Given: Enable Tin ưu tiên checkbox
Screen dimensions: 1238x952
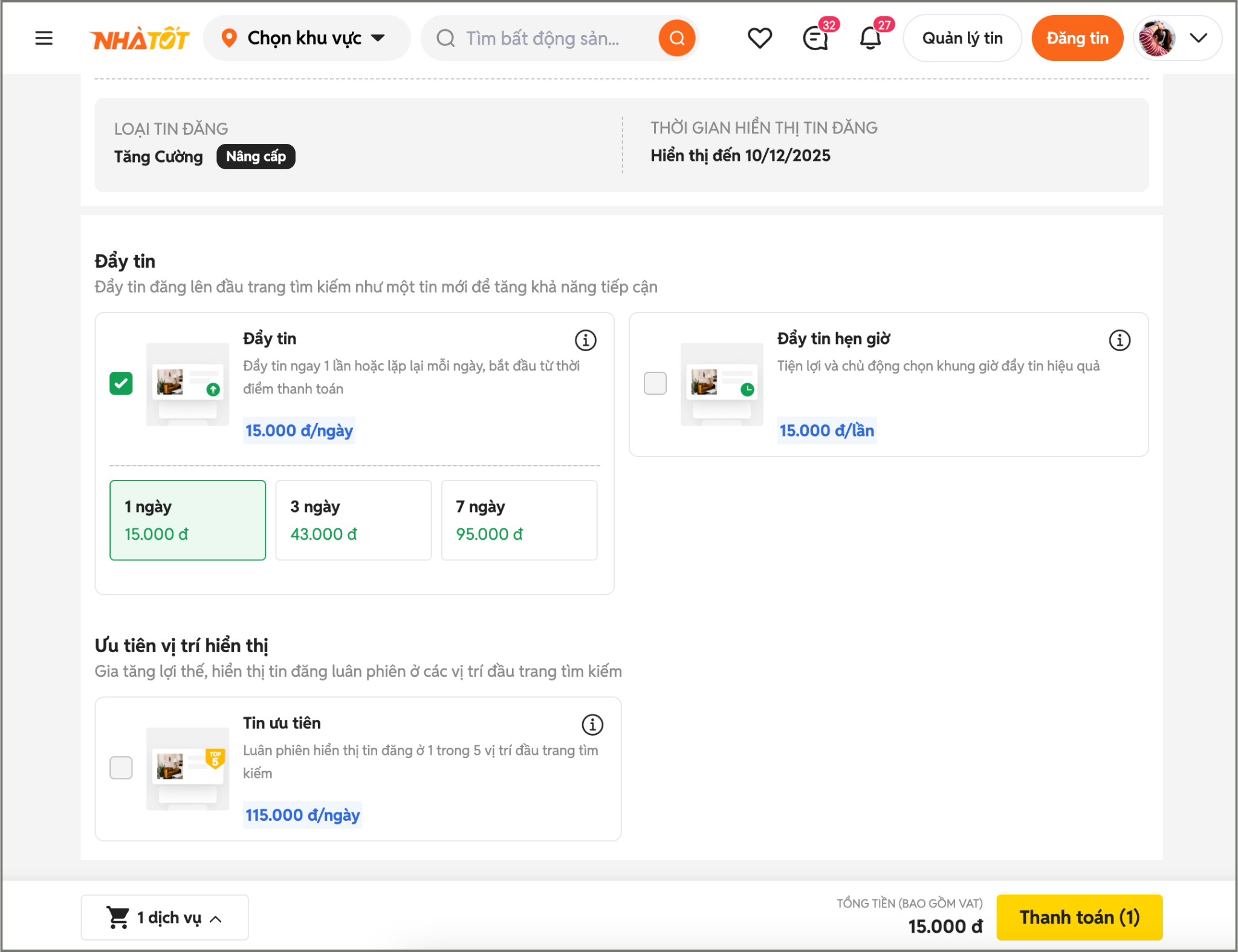Looking at the screenshot, I should pyautogui.click(x=121, y=768).
